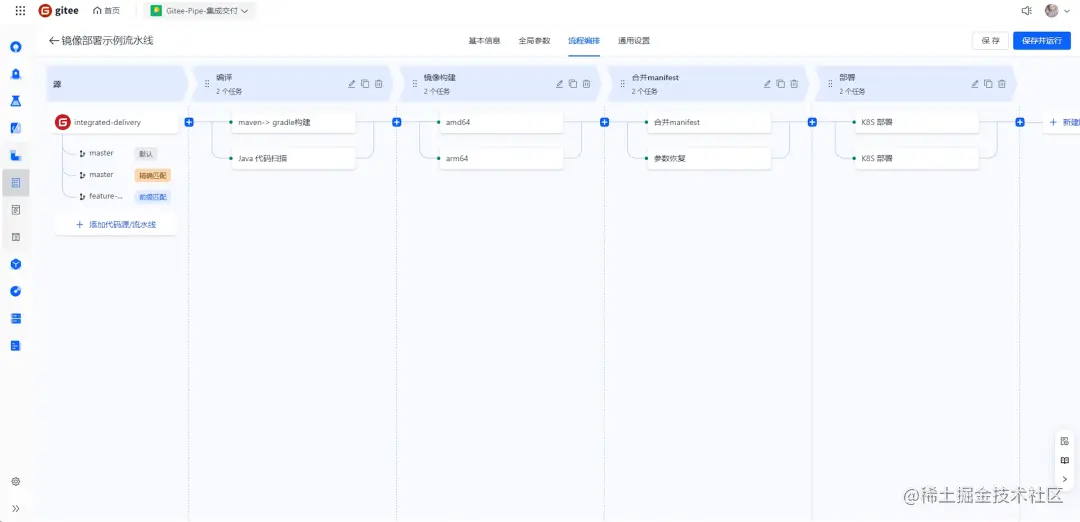Edit the 部署 stage with pencil icon
The height and width of the screenshot is (522, 1080).
point(975,84)
